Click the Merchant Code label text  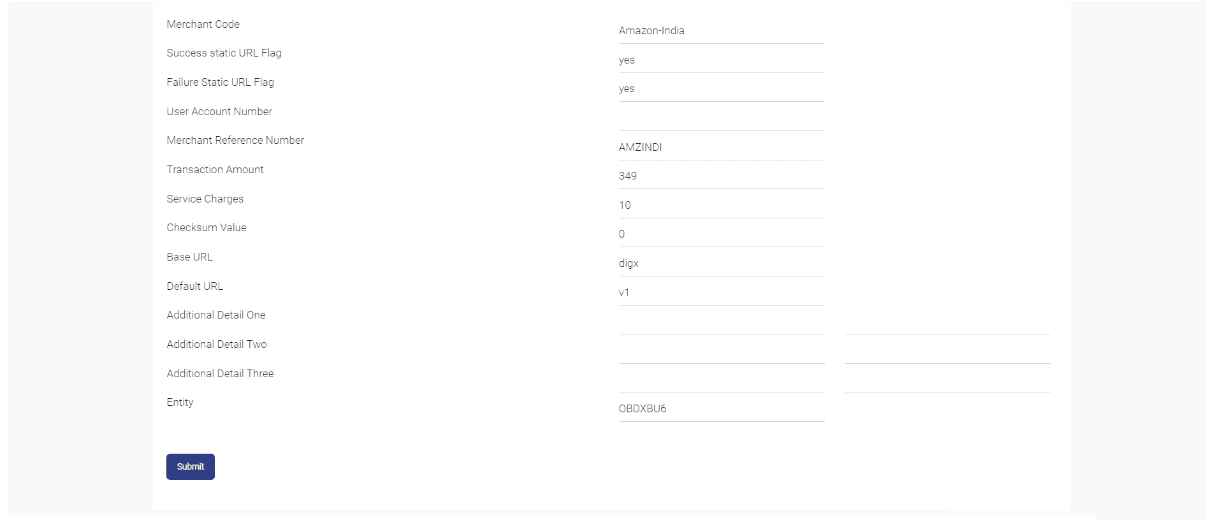tap(203, 24)
